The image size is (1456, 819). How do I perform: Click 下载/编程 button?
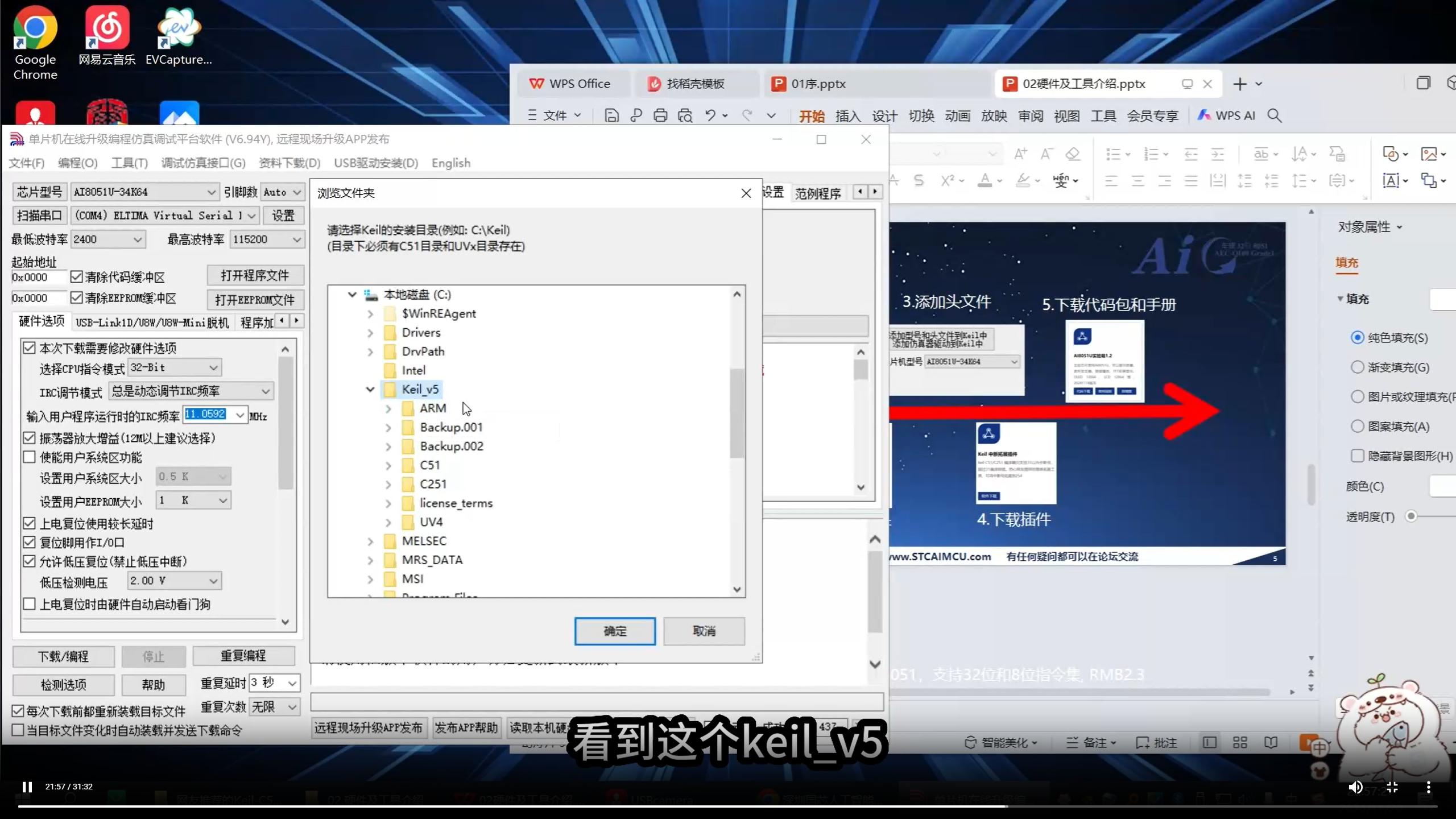63,657
